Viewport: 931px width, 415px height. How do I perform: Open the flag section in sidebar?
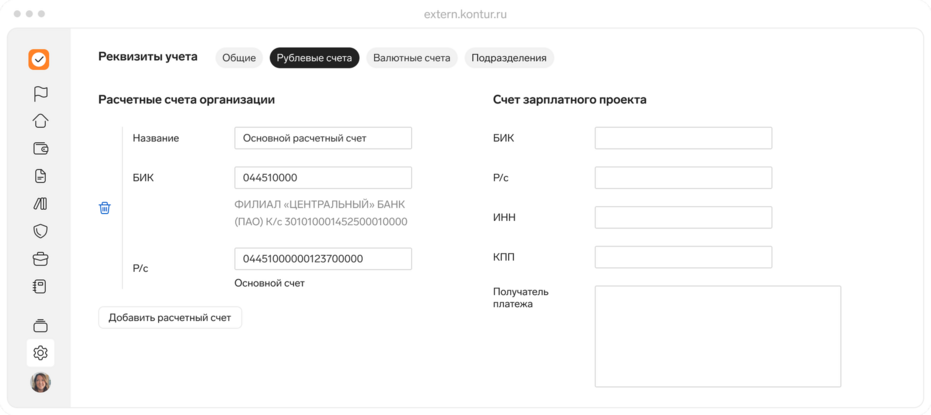40,94
